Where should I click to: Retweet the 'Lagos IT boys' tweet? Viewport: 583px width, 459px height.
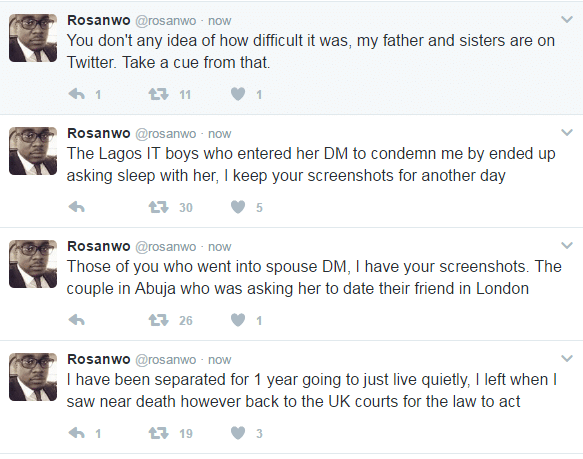[x=159, y=207]
